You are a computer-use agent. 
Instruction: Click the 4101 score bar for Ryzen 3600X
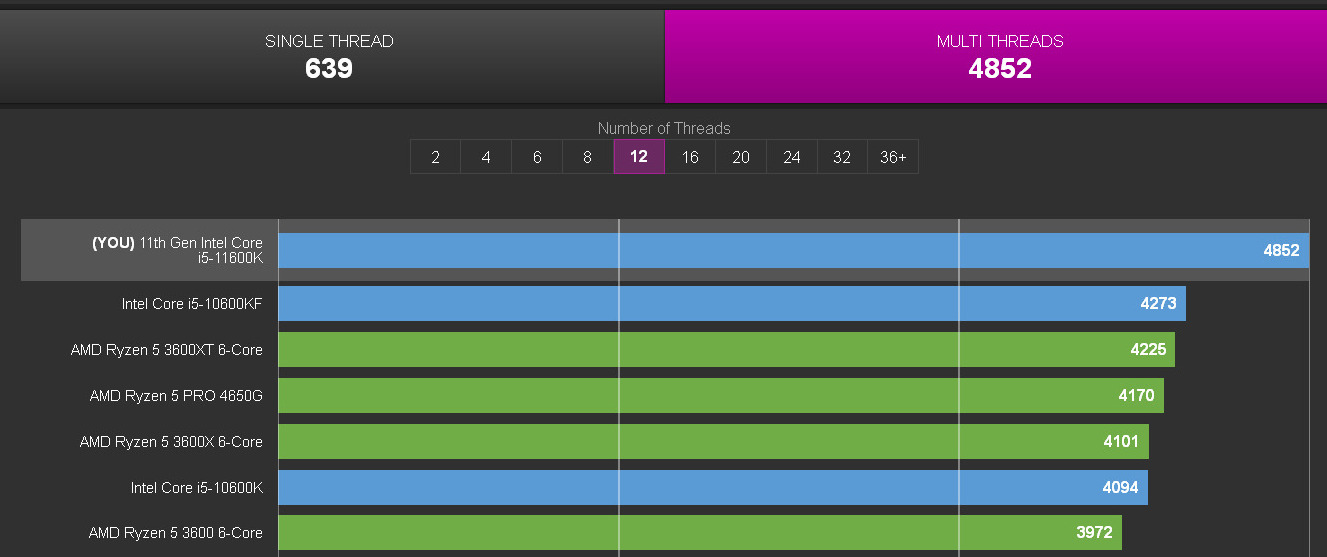[713, 442]
